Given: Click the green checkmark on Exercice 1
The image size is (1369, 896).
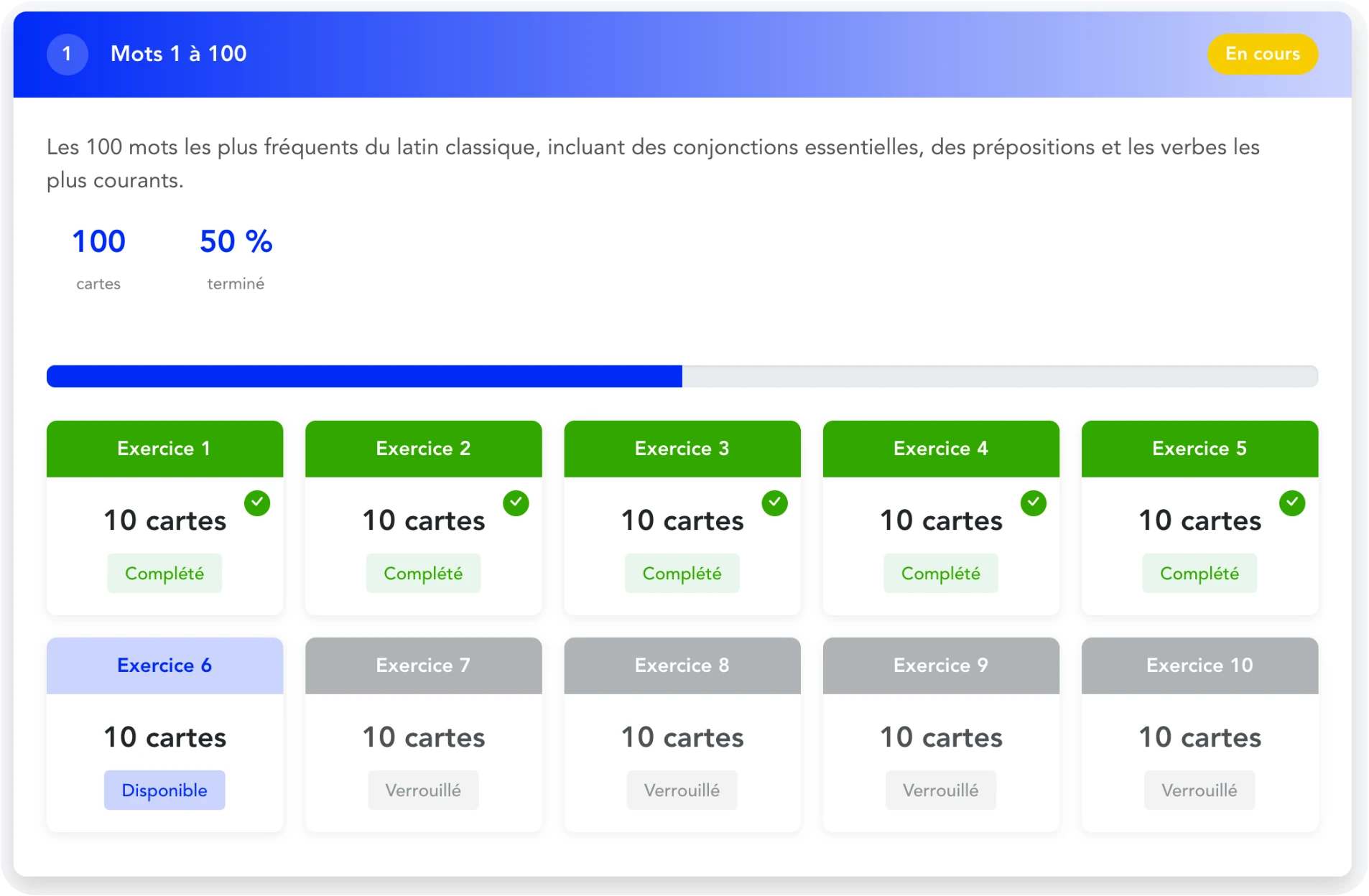Looking at the screenshot, I should click(x=258, y=503).
